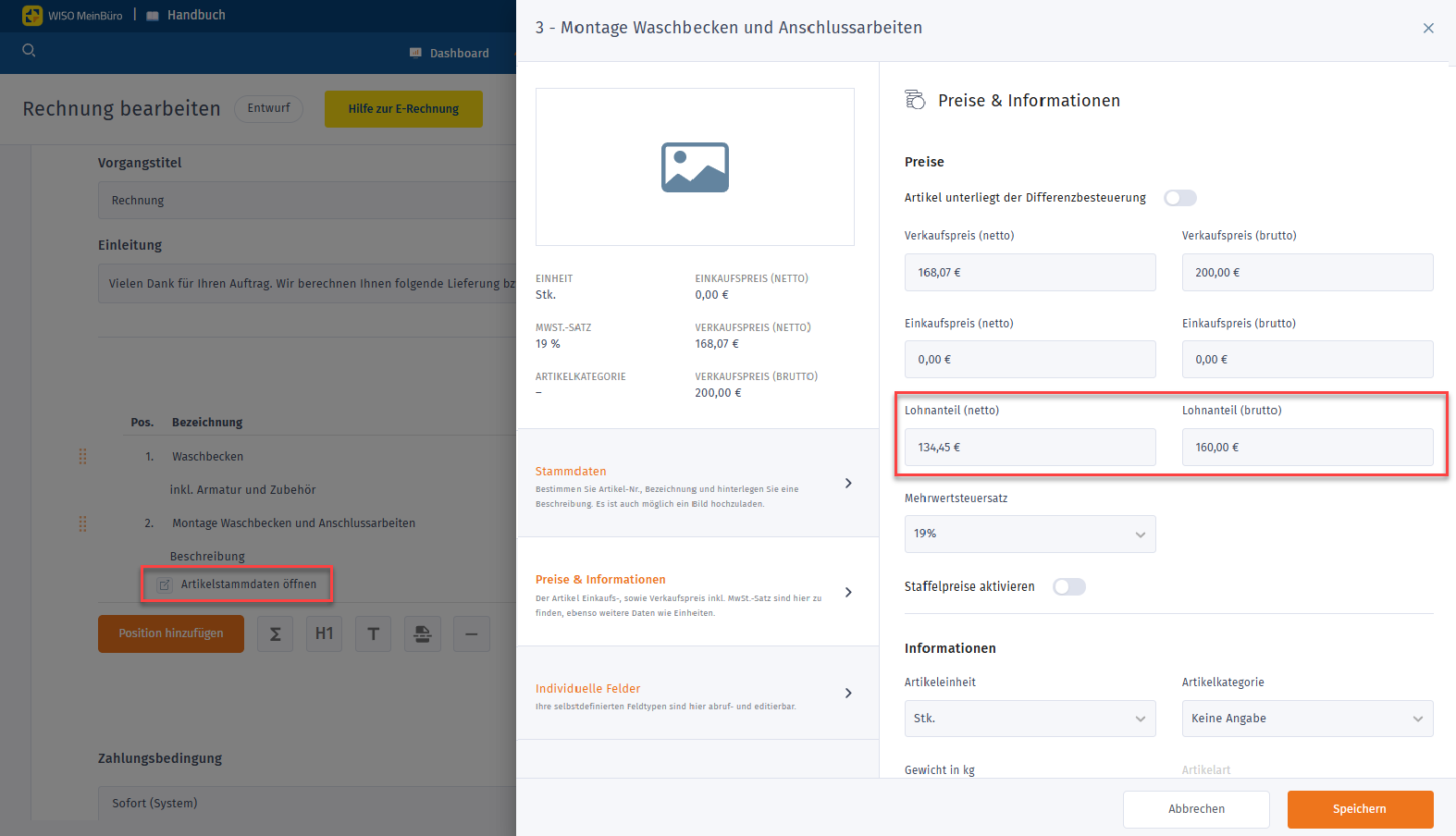Insert a page break row icon
Screen dimensions: 1456x836
click(422, 634)
